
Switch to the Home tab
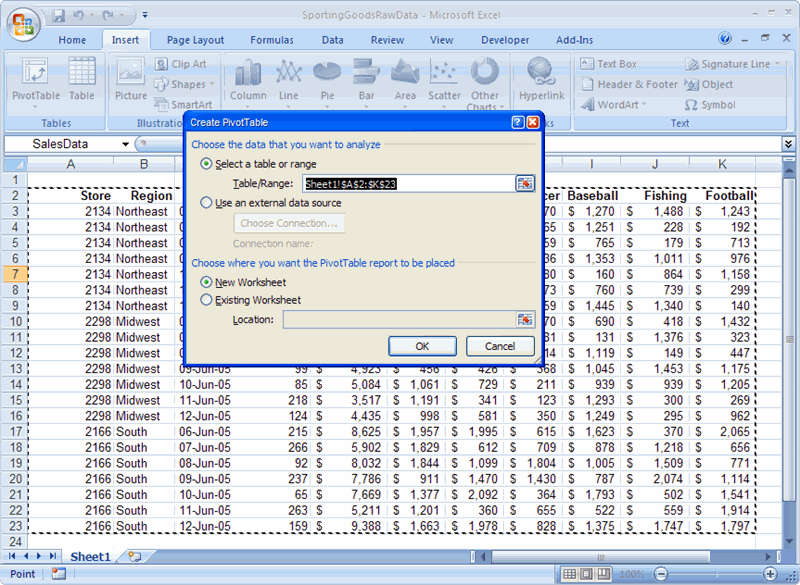point(72,40)
